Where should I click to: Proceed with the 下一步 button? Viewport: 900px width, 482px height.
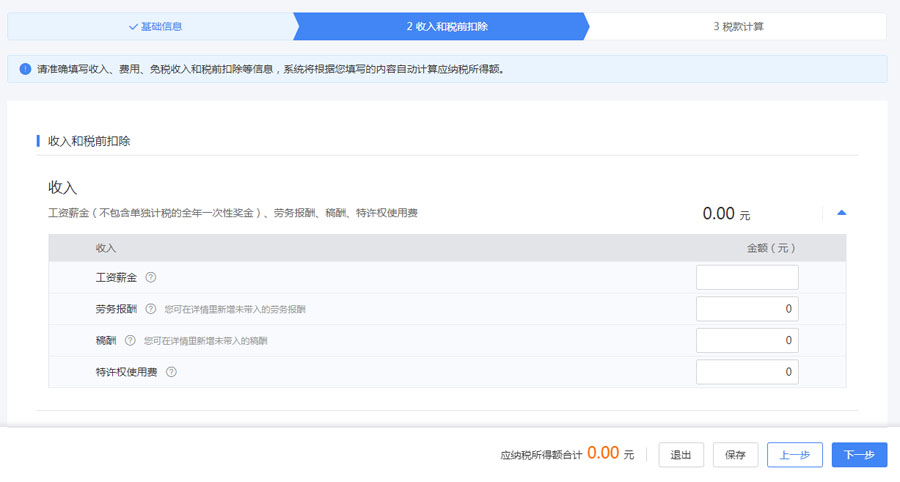tap(858, 455)
